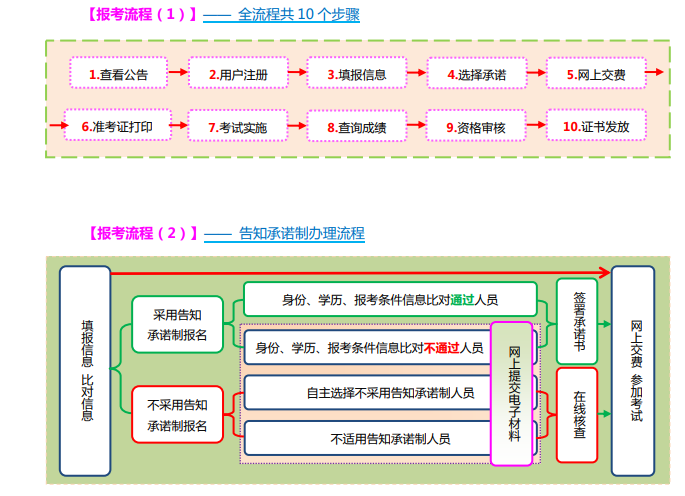The image size is (685, 496).
Task: Click the 信息比对不通过人员 box
Action: click(x=368, y=347)
